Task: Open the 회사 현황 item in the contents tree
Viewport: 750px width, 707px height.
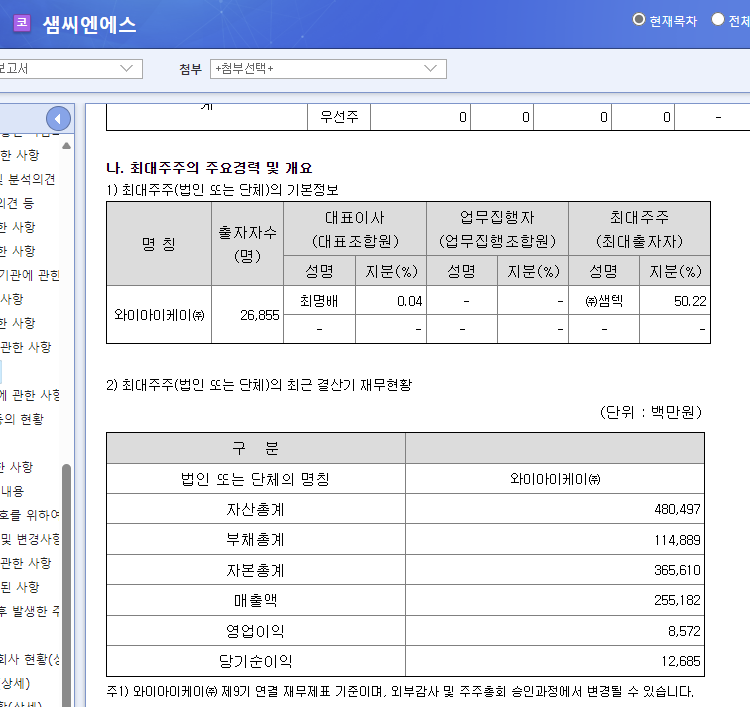Action: [30, 659]
